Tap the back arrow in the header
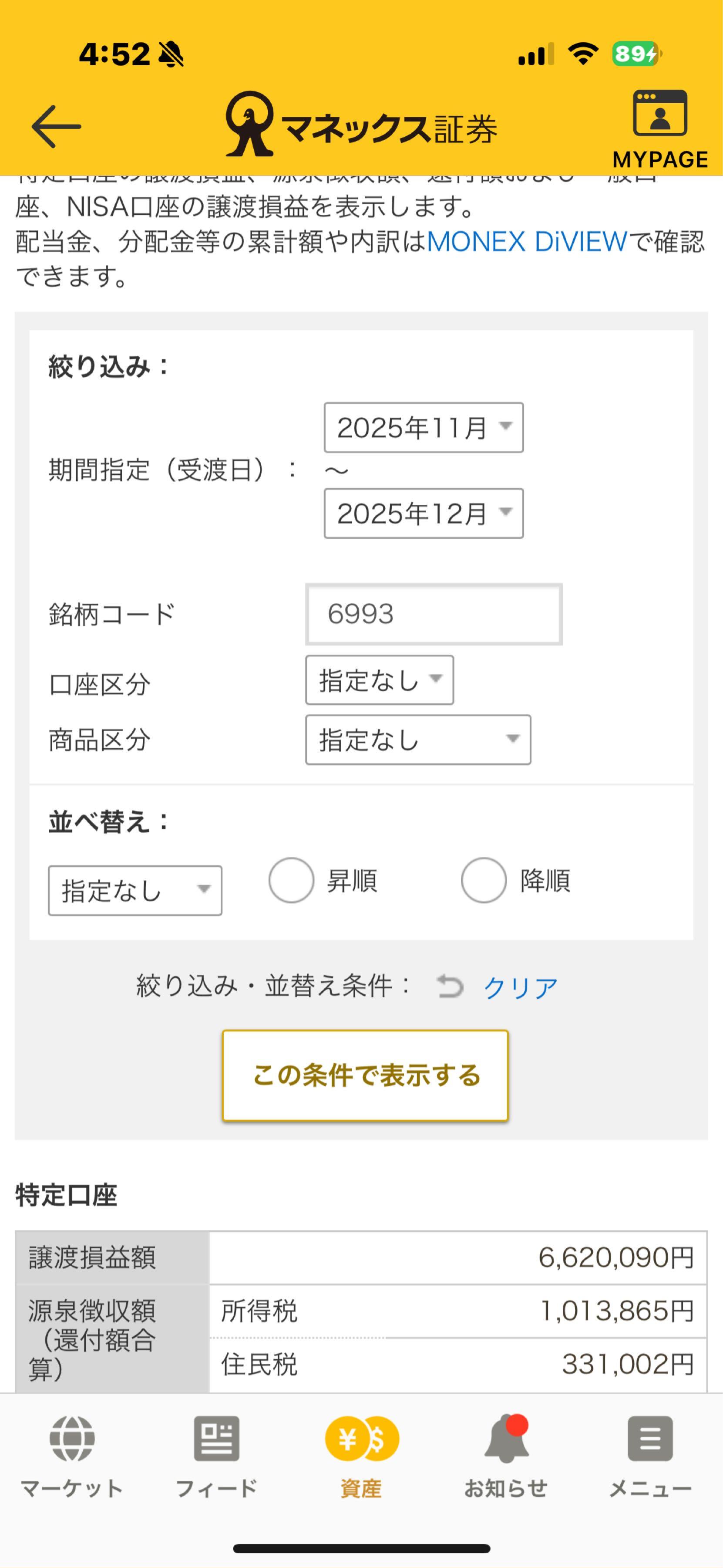 (57, 126)
